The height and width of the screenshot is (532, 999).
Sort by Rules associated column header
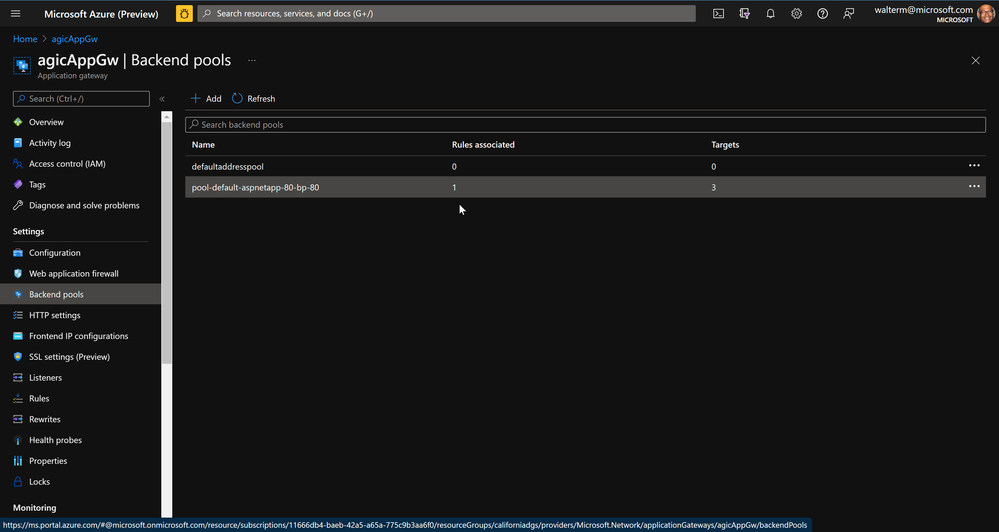click(483, 145)
